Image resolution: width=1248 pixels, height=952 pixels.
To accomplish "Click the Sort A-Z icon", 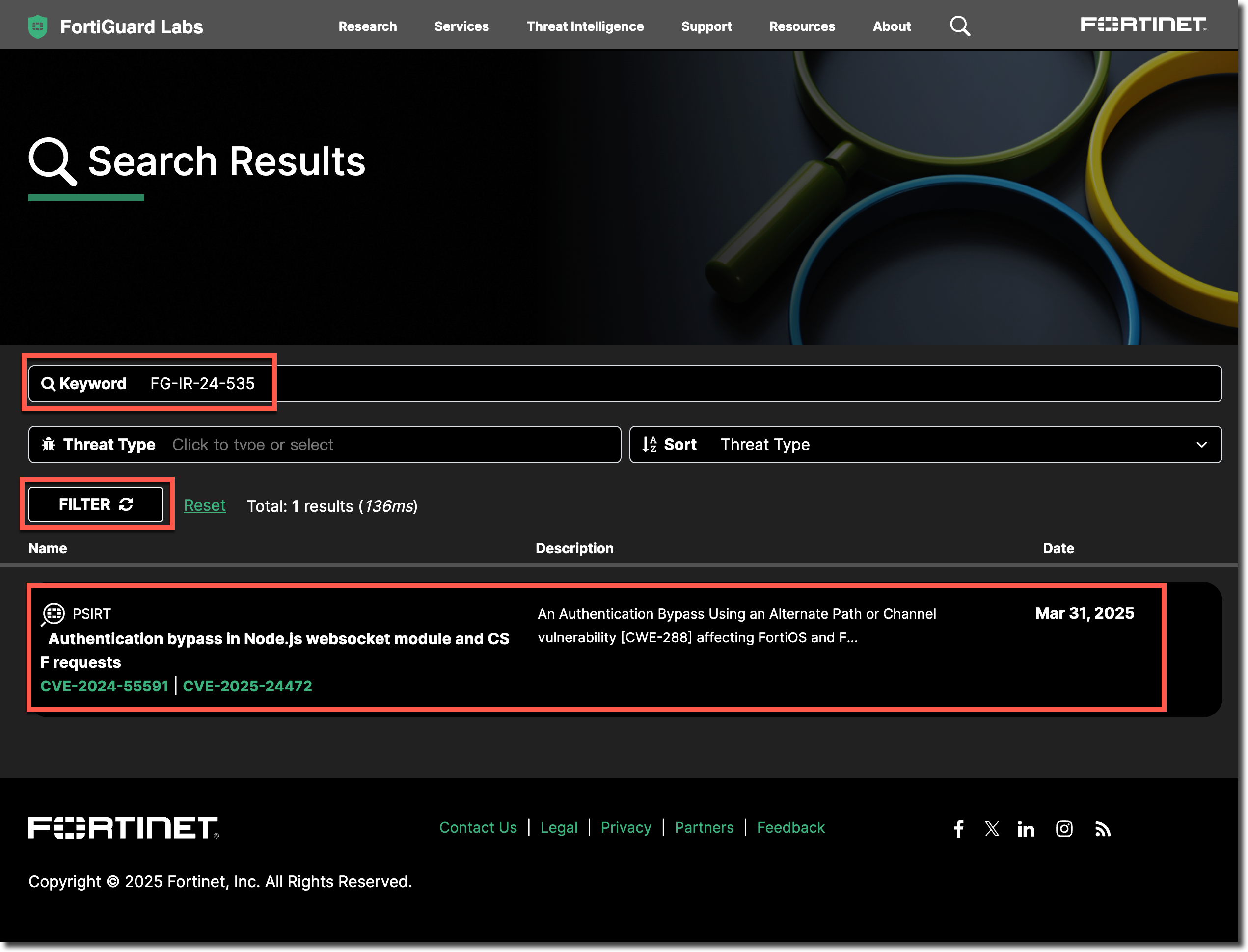I will click(x=649, y=445).
